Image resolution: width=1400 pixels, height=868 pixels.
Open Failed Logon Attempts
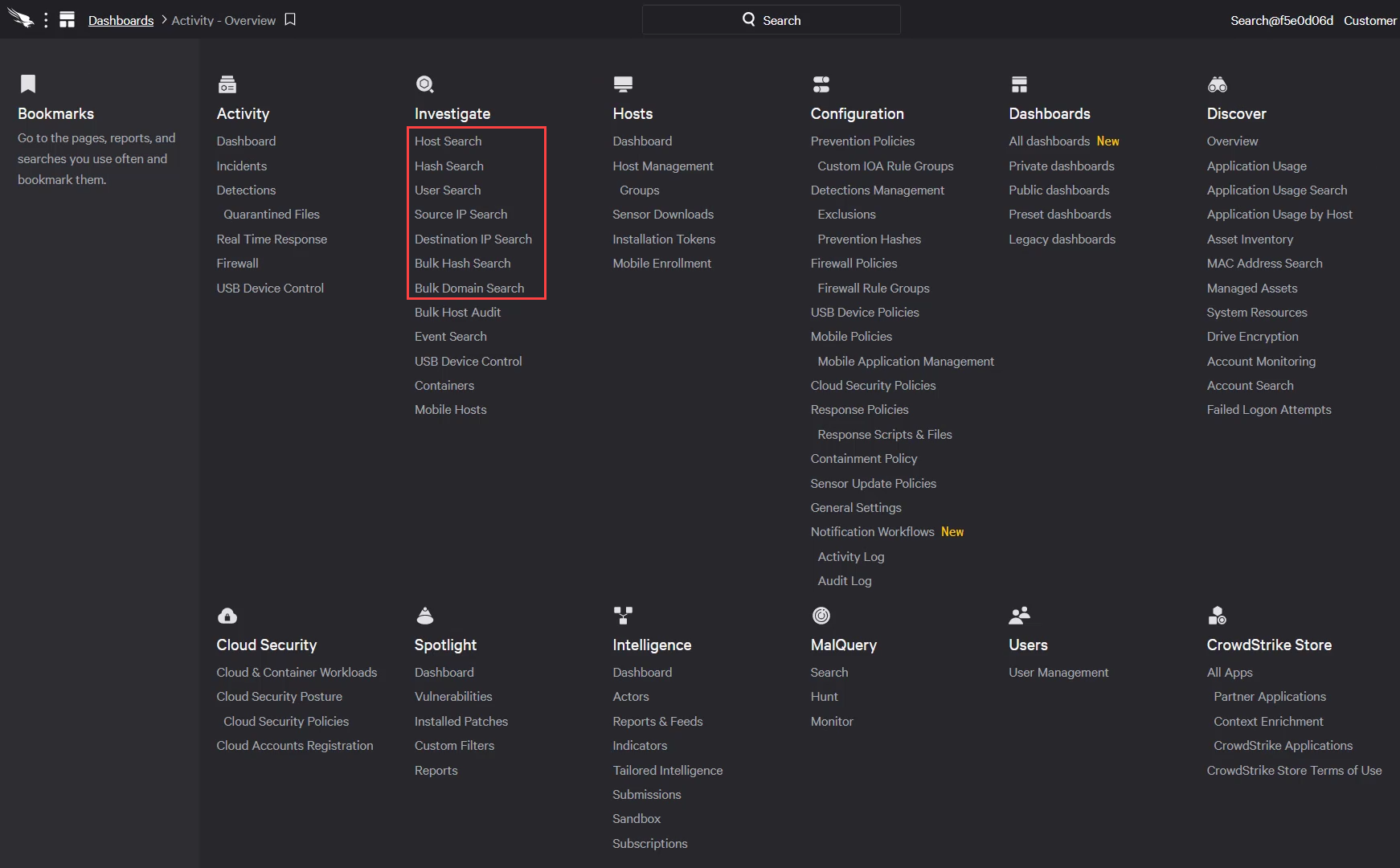tap(1269, 410)
